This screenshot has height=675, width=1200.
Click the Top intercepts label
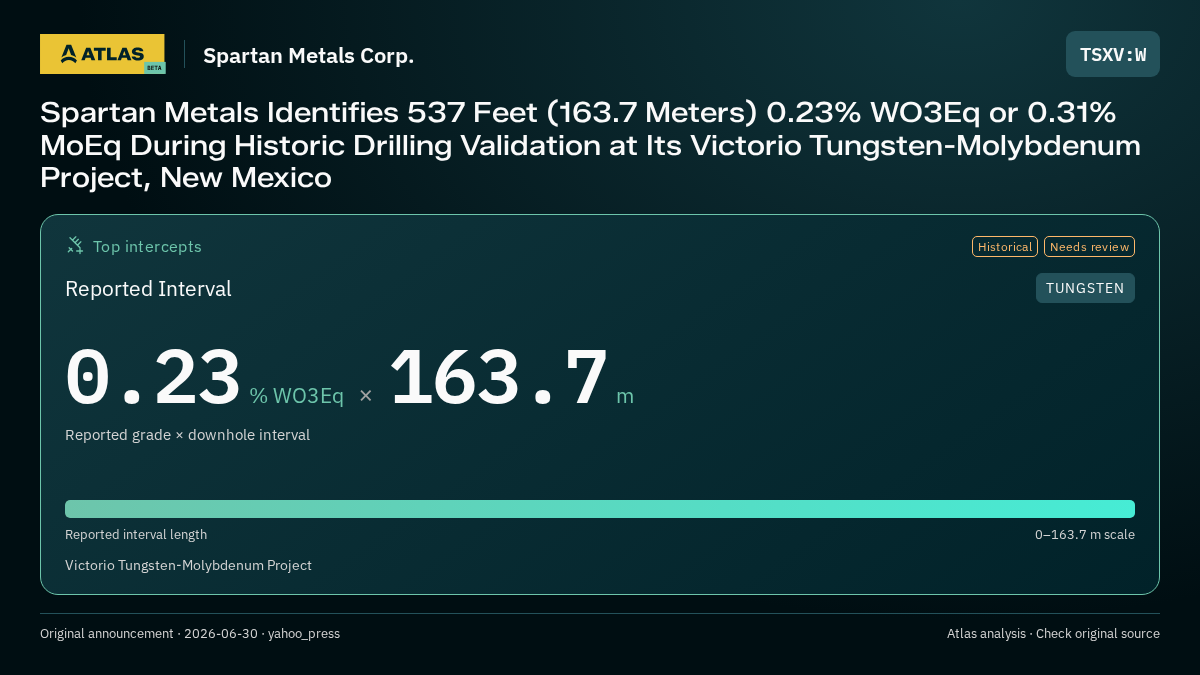click(147, 246)
